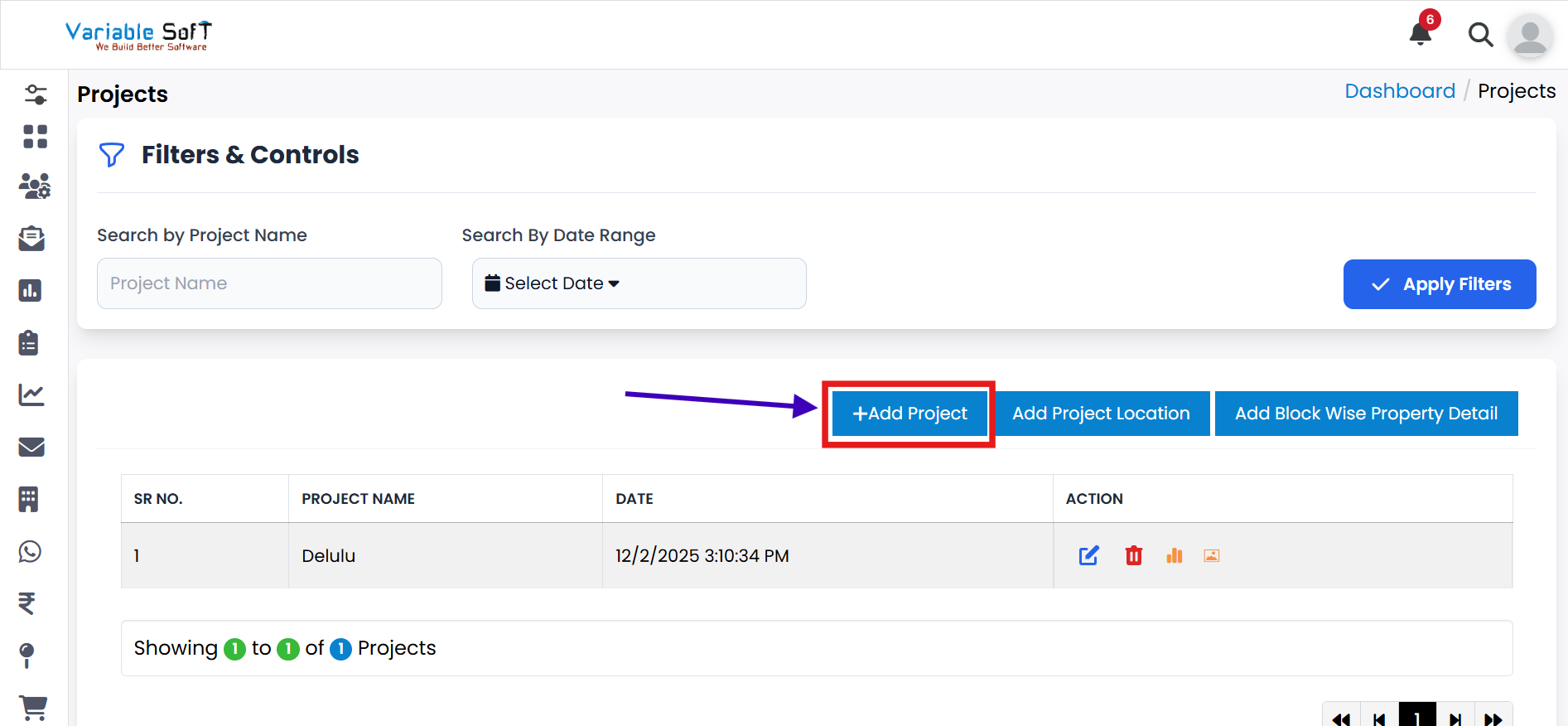
Task: Open the user profile avatar
Action: pos(1529,36)
